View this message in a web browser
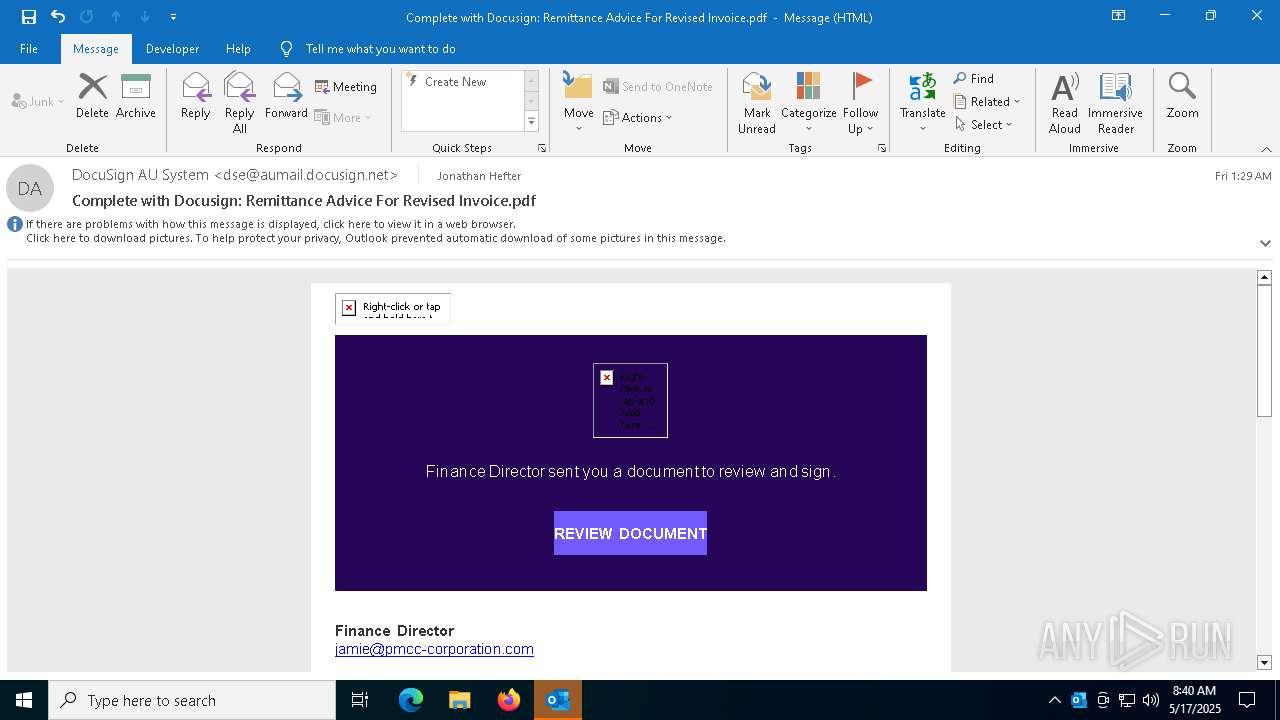Screen dimensions: 1280x720 [271, 224]
